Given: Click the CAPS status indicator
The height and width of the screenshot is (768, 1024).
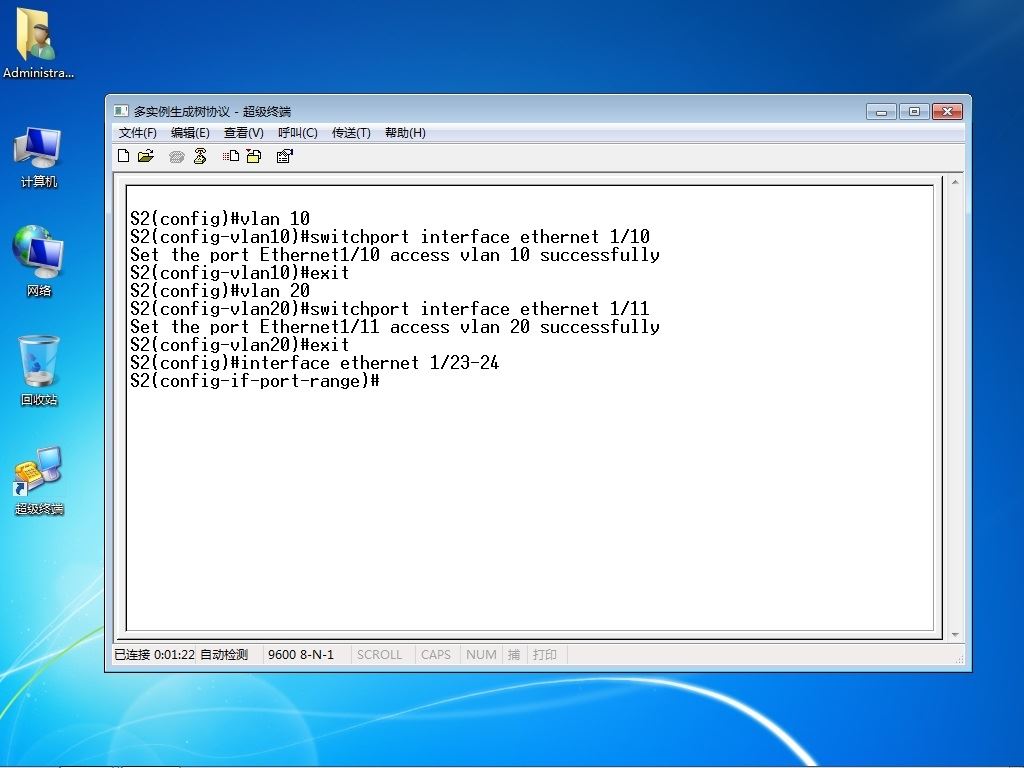Looking at the screenshot, I should click(x=436, y=654).
